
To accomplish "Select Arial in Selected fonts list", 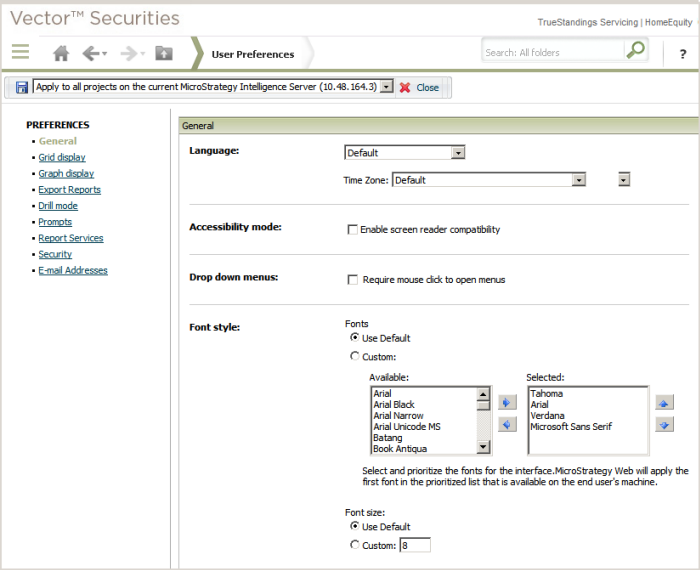I will pyautogui.click(x=539, y=404).
